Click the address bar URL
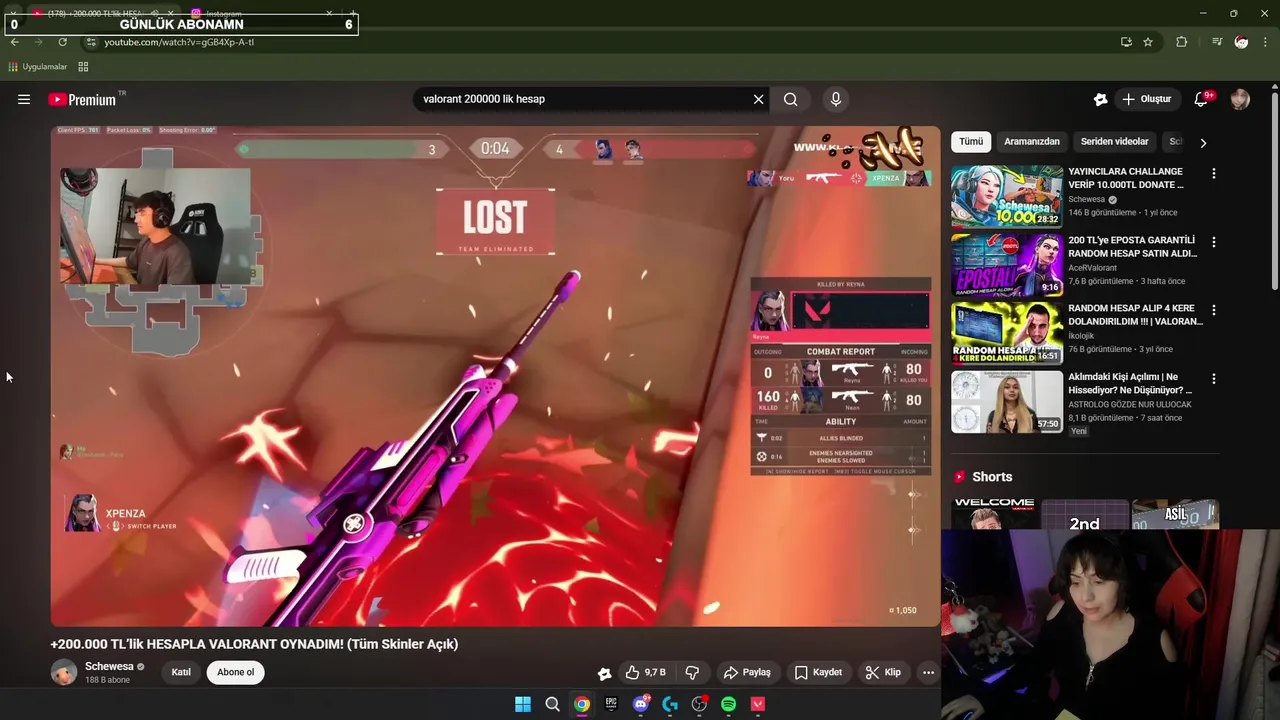This screenshot has height=720, width=1280. [x=179, y=42]
